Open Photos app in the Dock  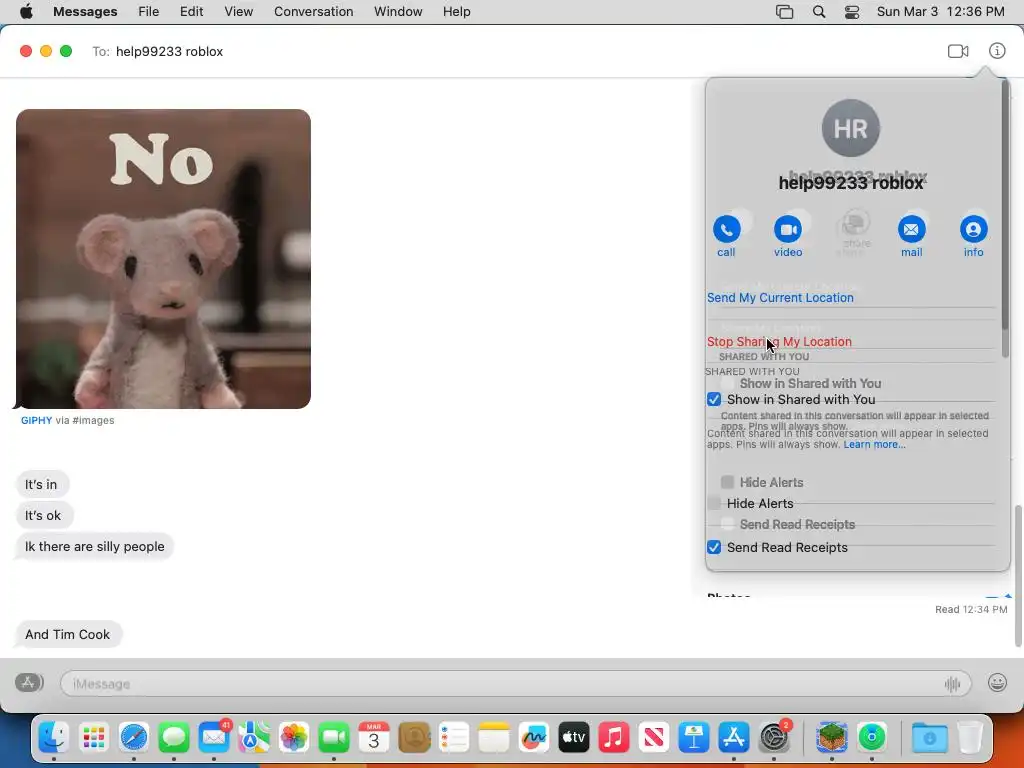pos(294,738)
